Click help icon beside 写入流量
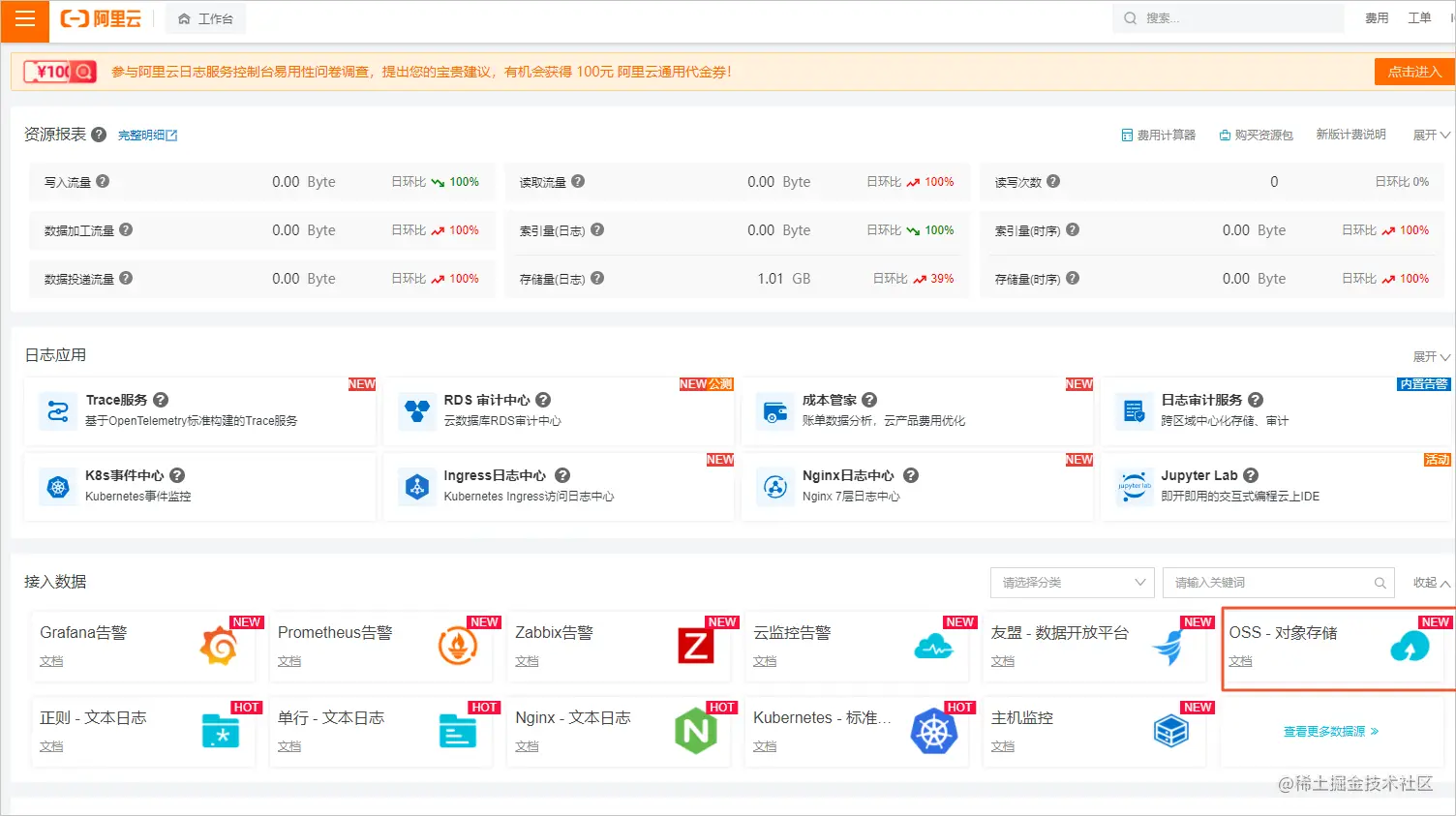The width and height of the screenshot is (1456, 816). [x=103, y=181]
